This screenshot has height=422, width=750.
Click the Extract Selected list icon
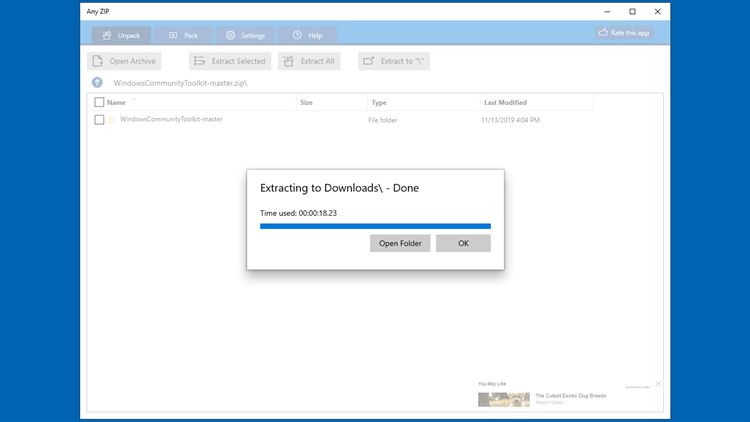pos(199,61)
